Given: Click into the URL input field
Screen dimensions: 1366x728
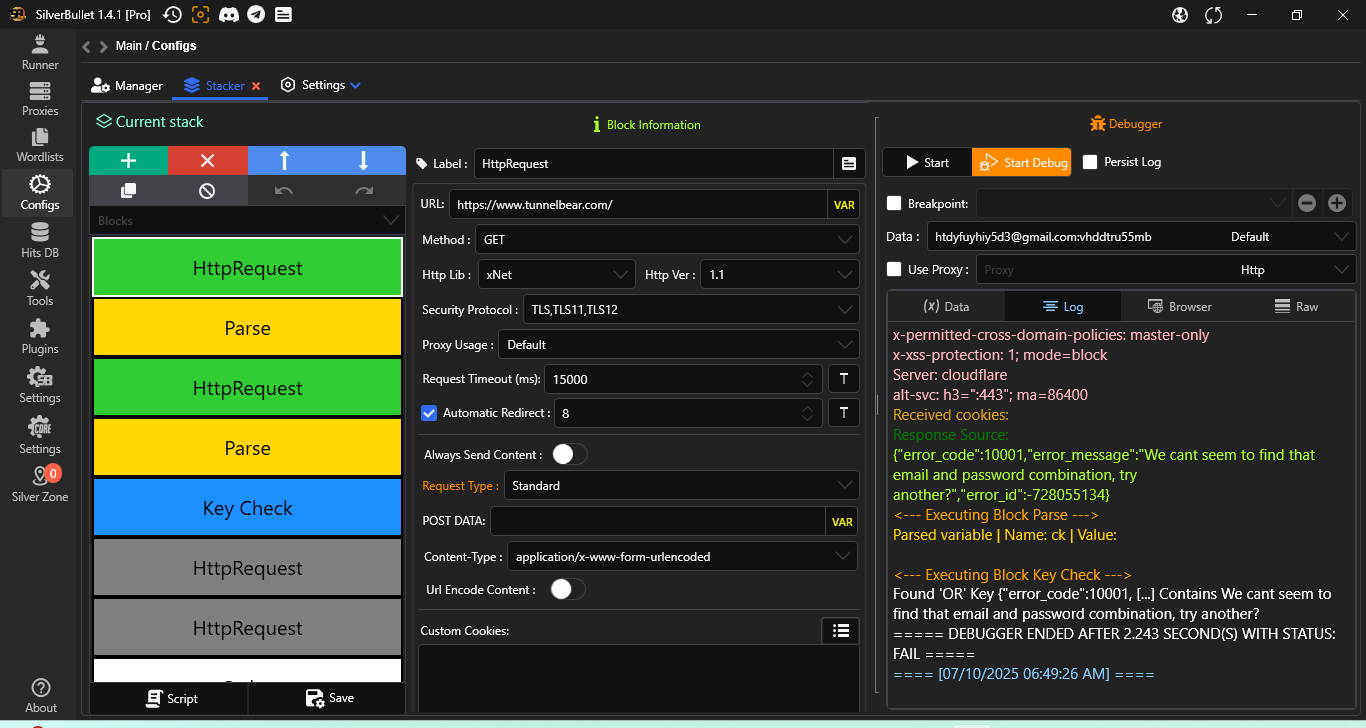Looking at the screenshot, I should click(638, 205).
